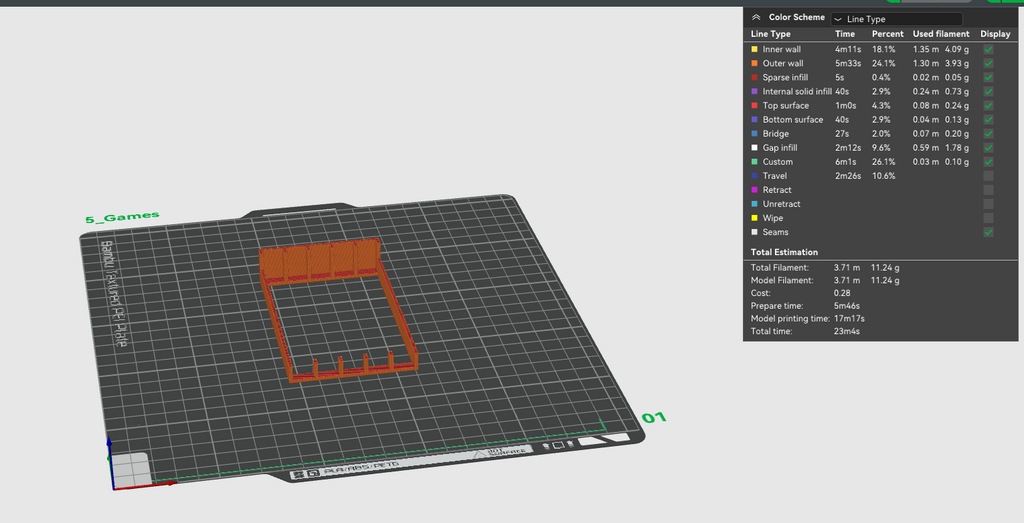
Task: Uncheck the Outer wall display checkbox
Action: click(988, 63)
